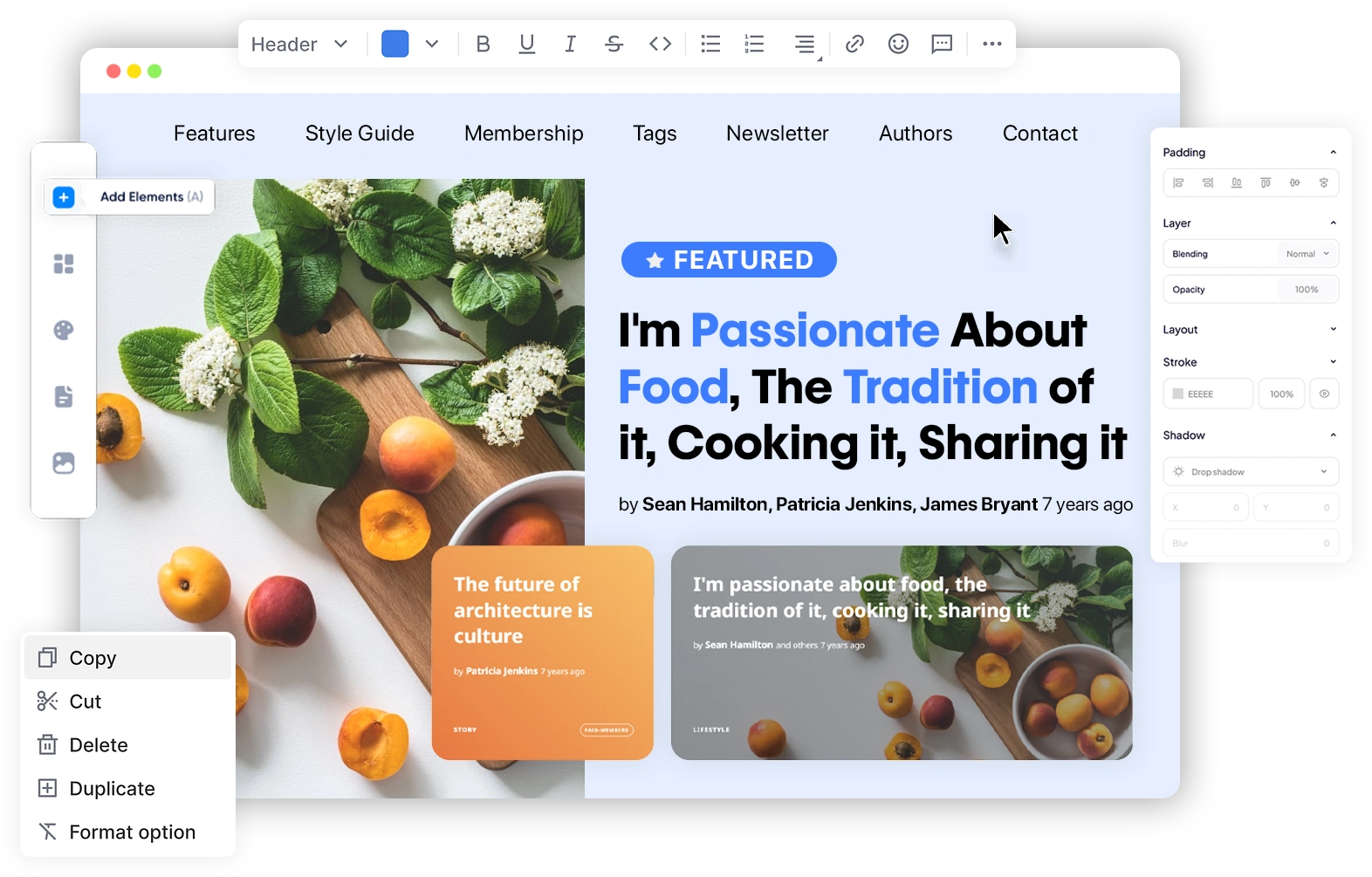Open the Lifestyle food article card

pos(902,653)
